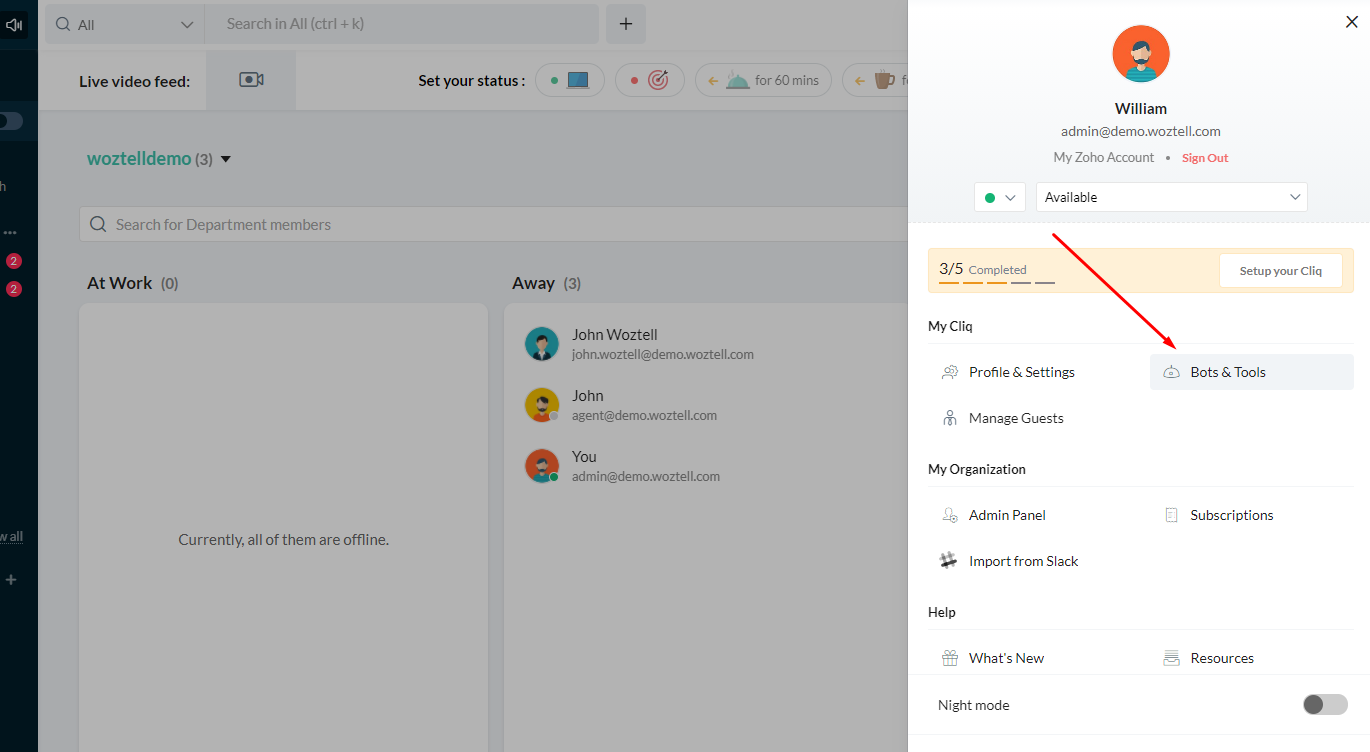Click the avatar for agent@demo.woztell.com

(542, 405)
